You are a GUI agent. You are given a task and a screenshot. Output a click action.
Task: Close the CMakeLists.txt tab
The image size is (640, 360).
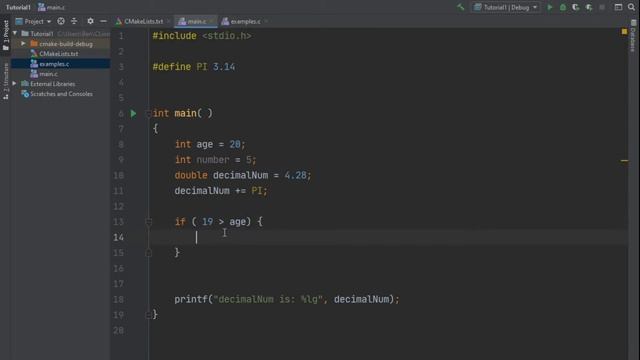[x=168, y=21]
